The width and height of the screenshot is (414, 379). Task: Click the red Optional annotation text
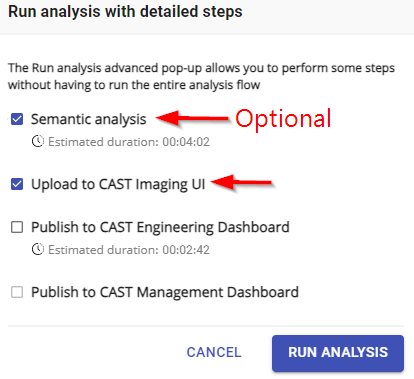[x=283, y=119]
